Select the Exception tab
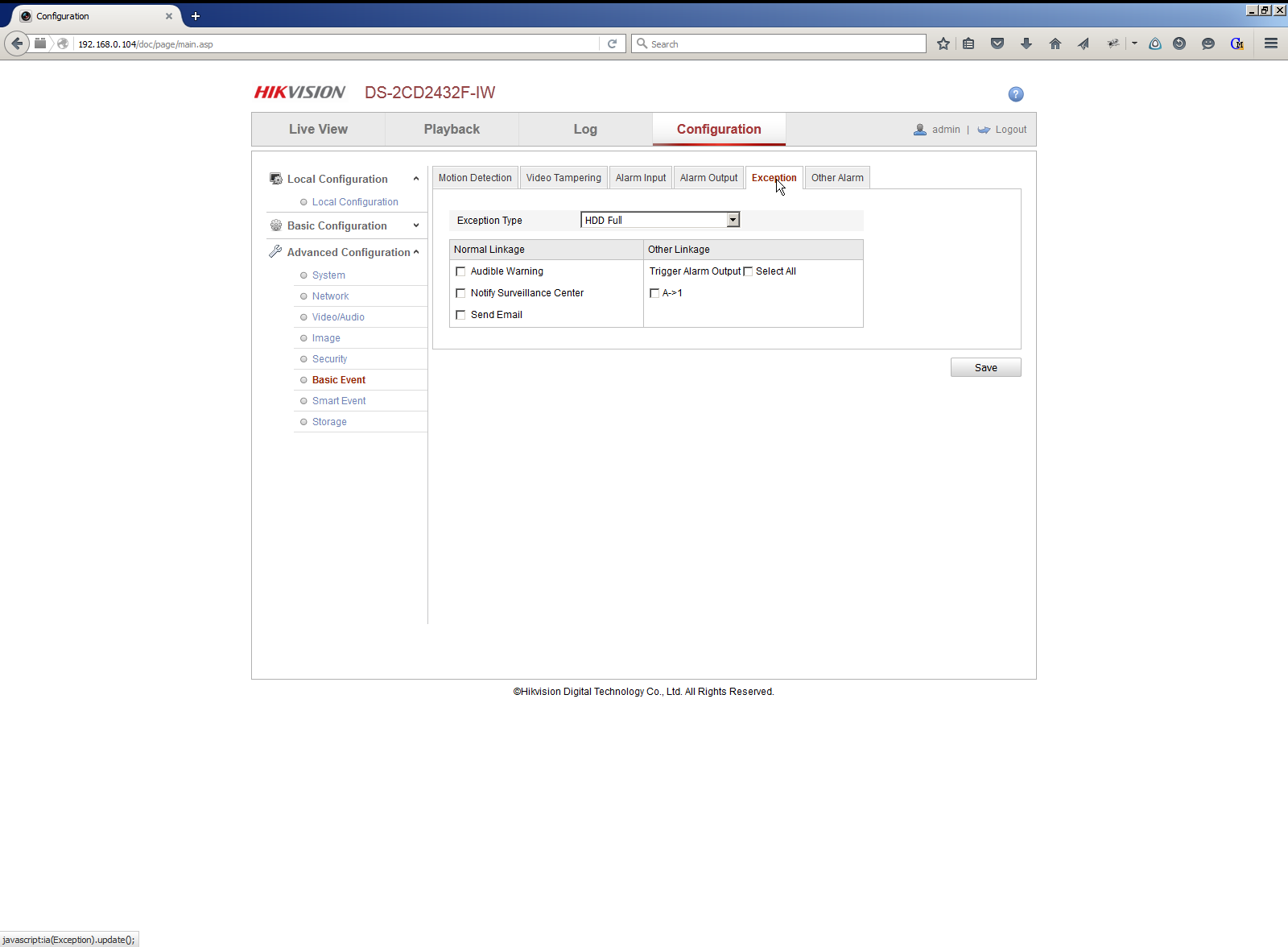The width and height of the screenshot is (1288, 947). (x=774, y=178)
